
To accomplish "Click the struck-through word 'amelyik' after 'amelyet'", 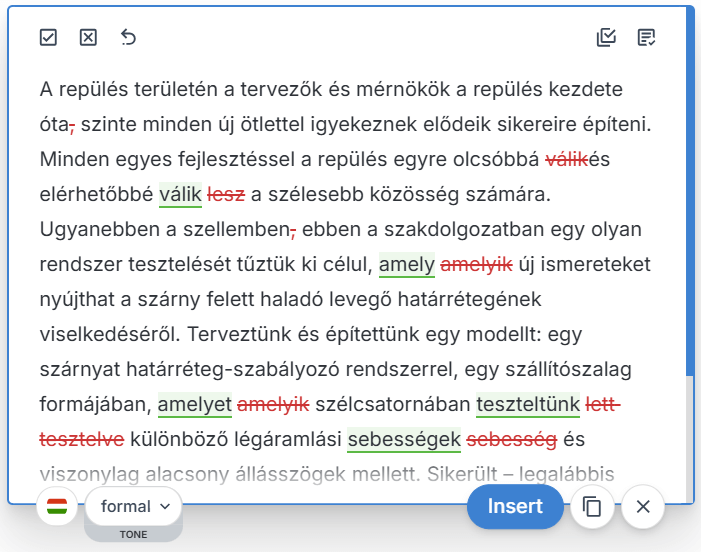I will (273, 404).
